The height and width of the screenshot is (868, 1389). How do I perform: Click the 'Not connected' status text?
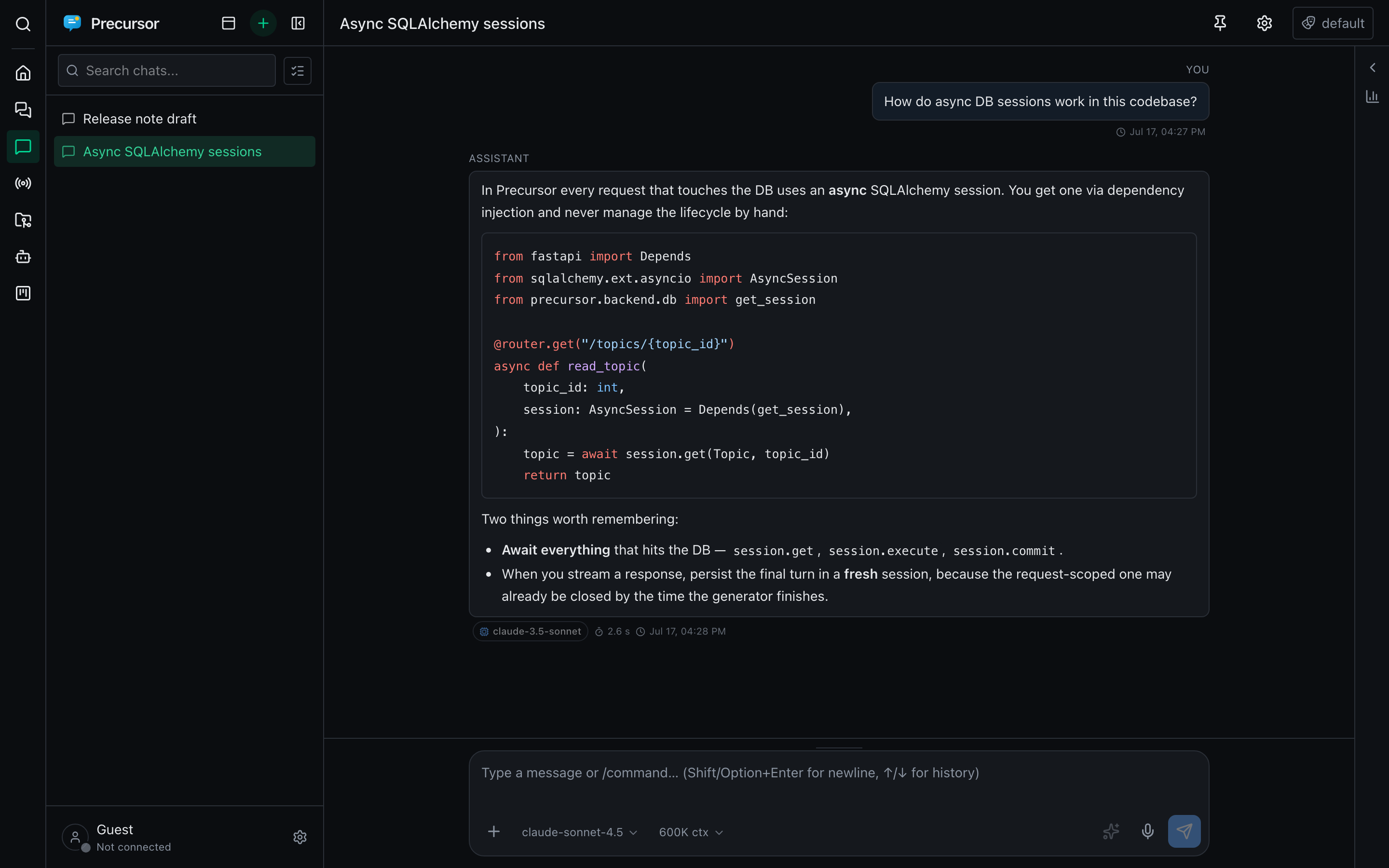click(x=134, y=847)
